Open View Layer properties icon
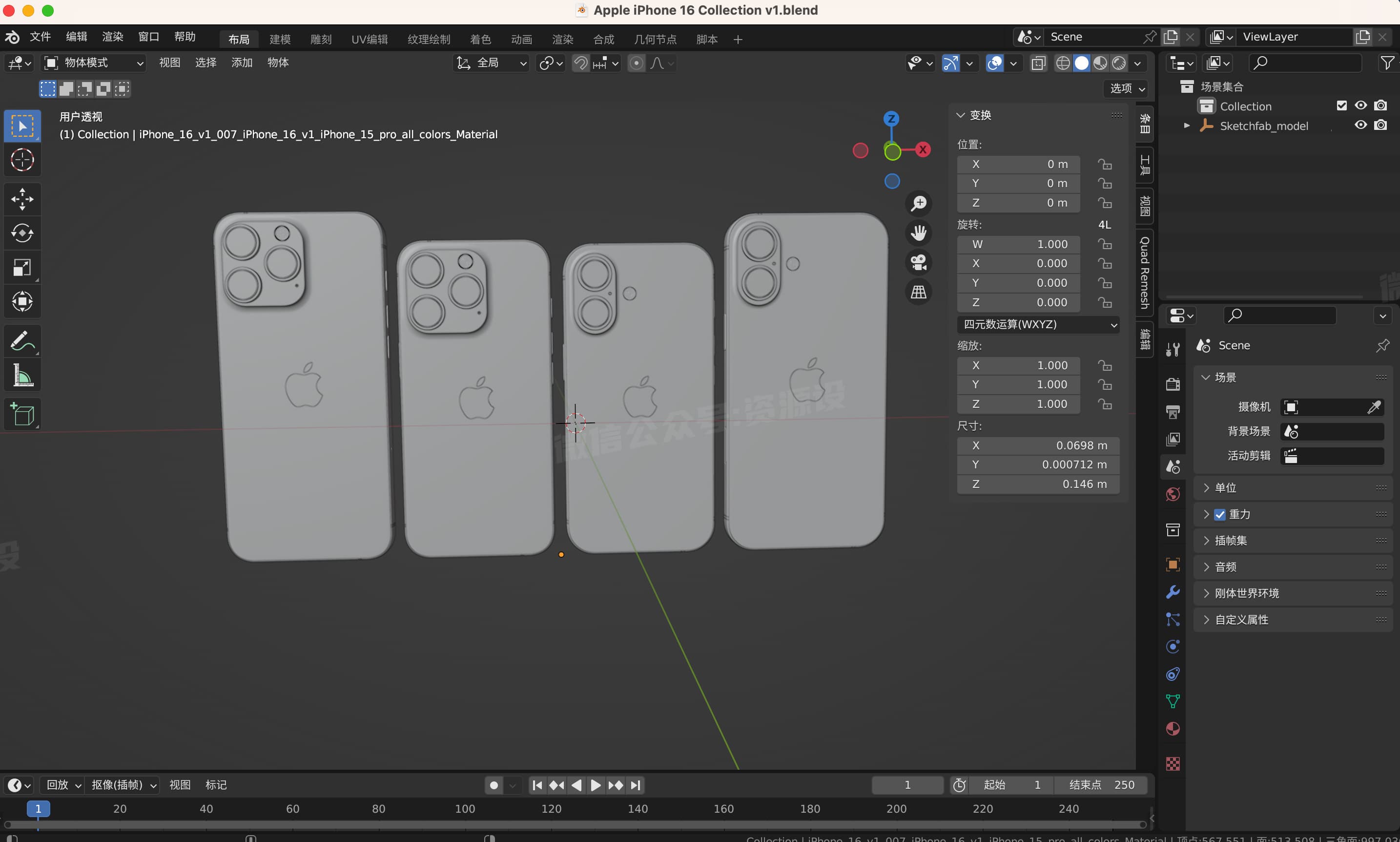 [1173, 439]
